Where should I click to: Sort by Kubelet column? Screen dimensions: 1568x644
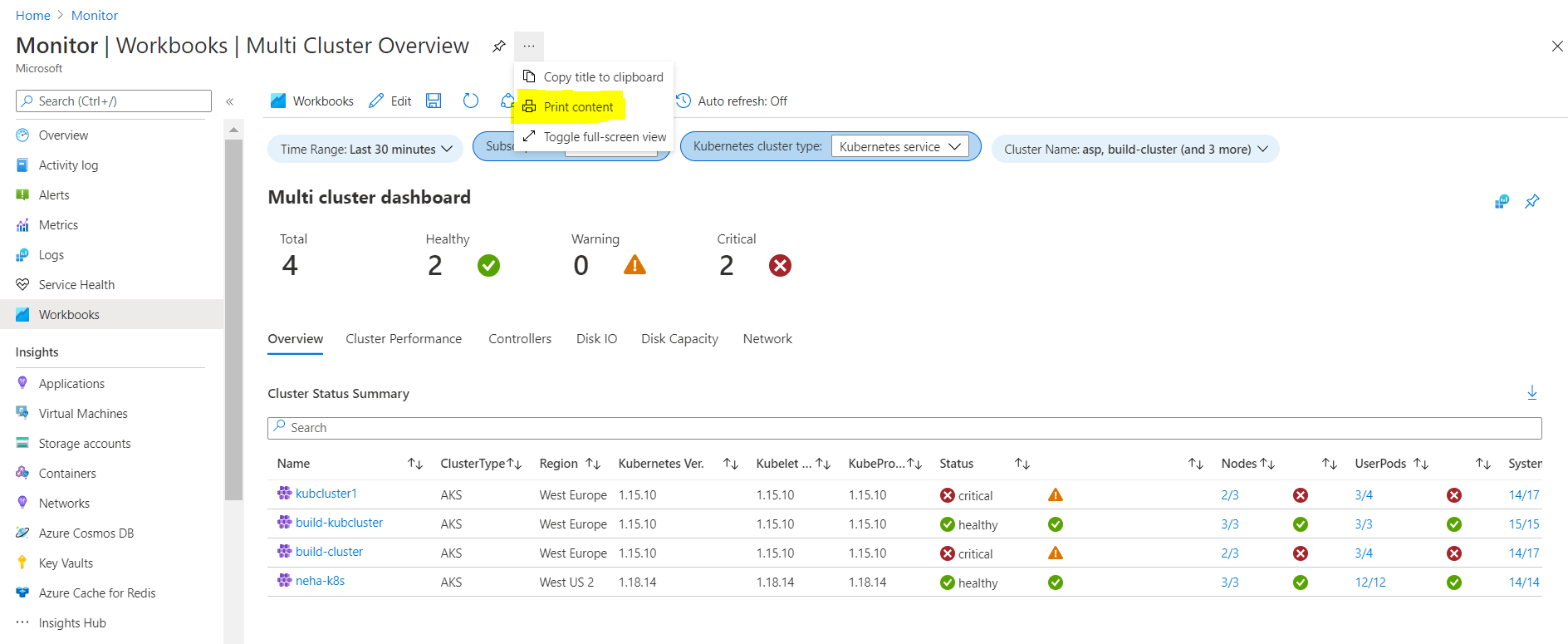click(823, 464)
